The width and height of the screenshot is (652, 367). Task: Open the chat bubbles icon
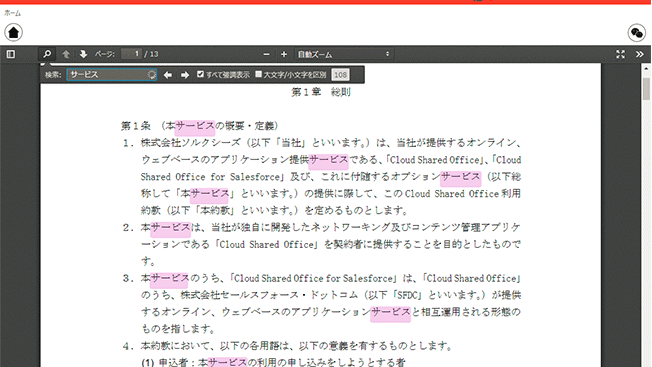[637, 33]
